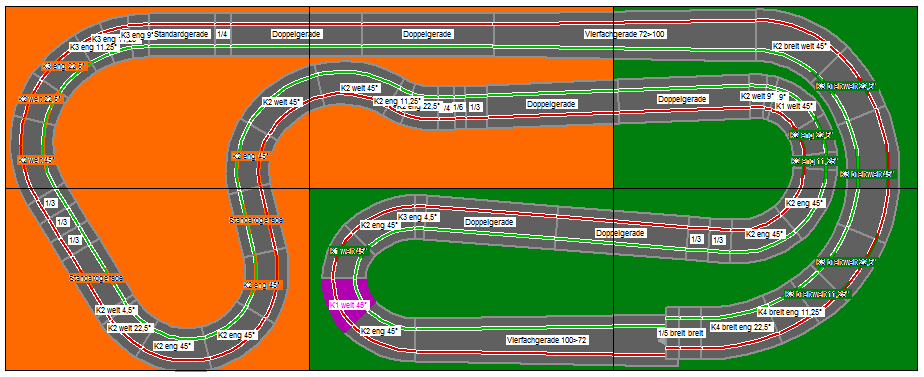Screen dimensions: 924x377
Task: Choose the K4 breit eng 11.25° label
Action: point(791,312)
